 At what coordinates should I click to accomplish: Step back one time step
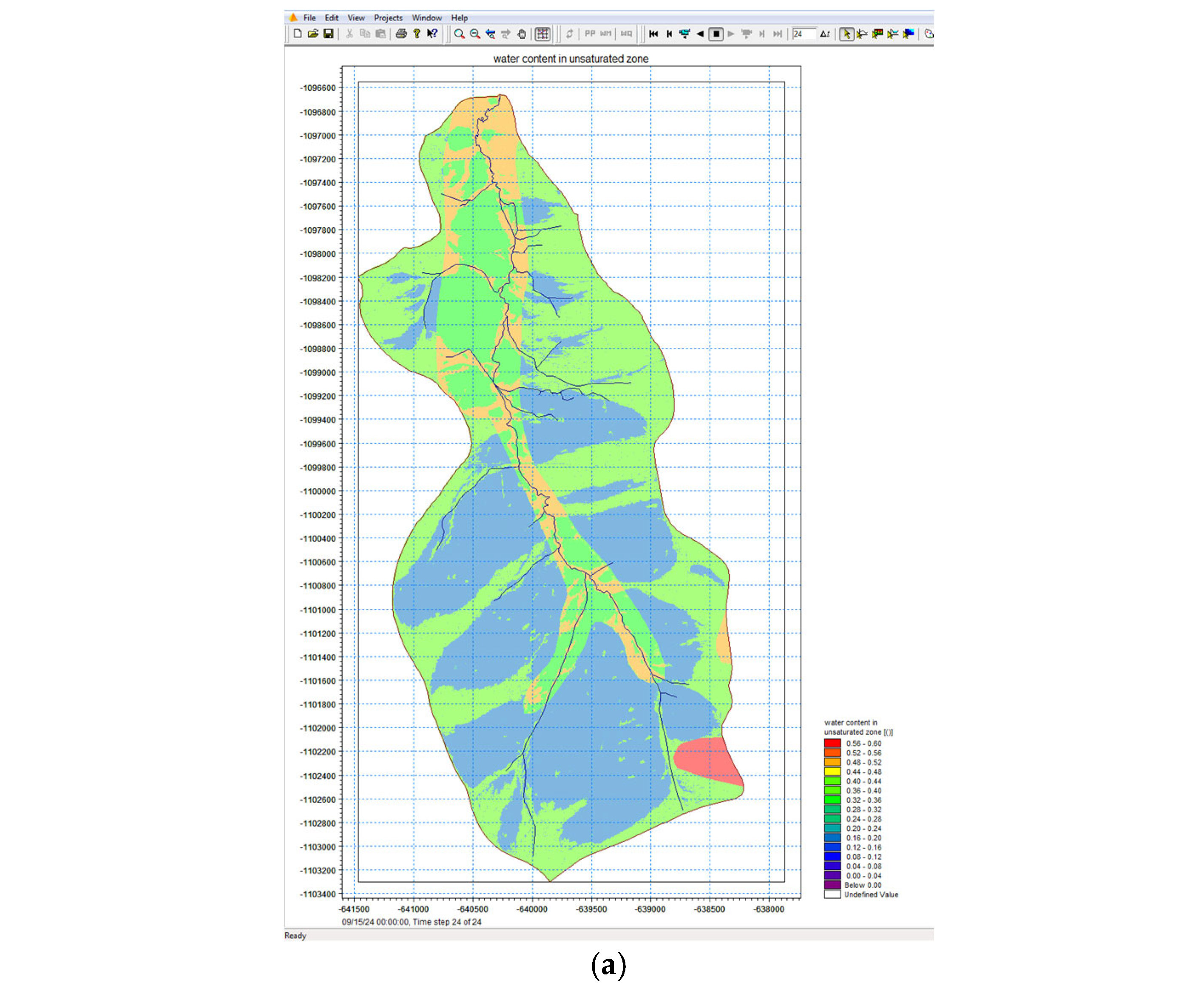click(x=669, y=34)
